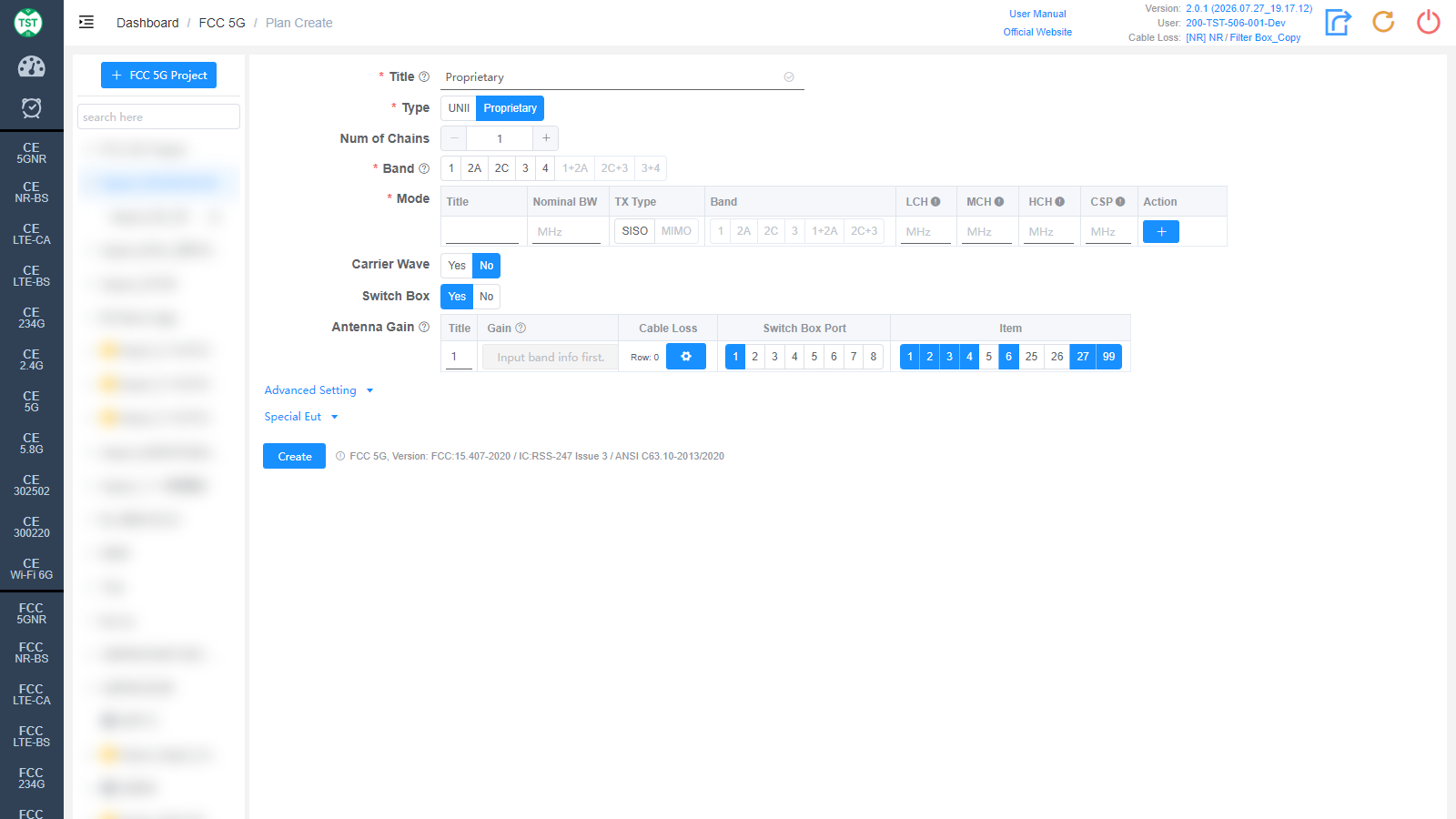This screenshot has height=819, width=1456.
Task: Click the red power logout icon
Action: (x=1429, y=22)
